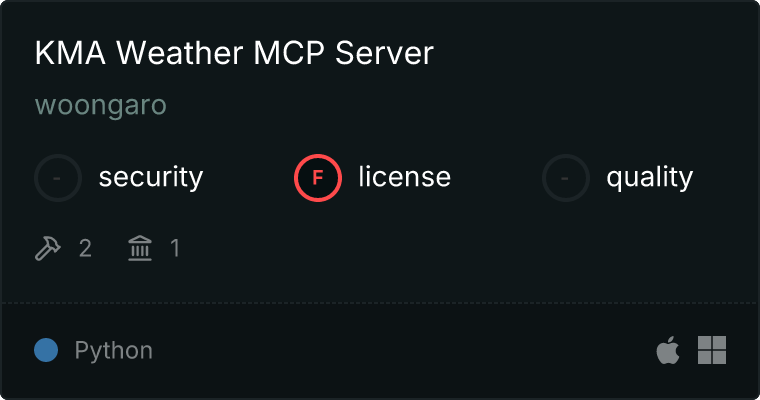The height and width of the screenshot is (400, 760).
Task: Click the quality grade dash circle
Action: point(566,178)
